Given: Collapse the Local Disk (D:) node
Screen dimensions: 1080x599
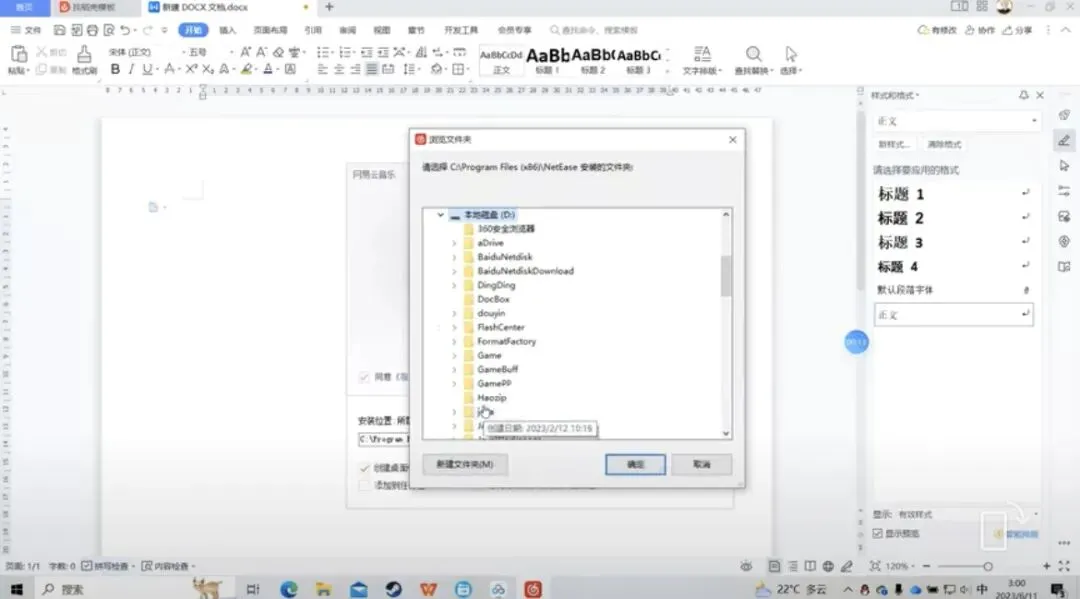Looking at the screenshot, I should point(441,215).
